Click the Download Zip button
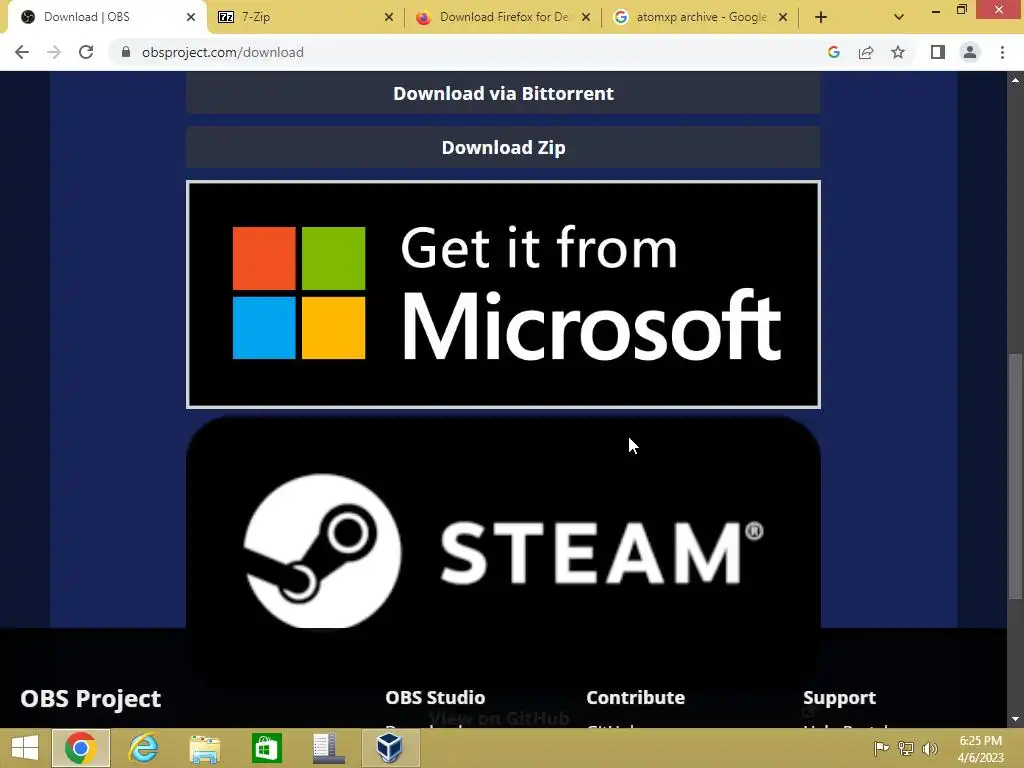The height and width of the screenshot is (768, 1024). click(x=503, y=148)
